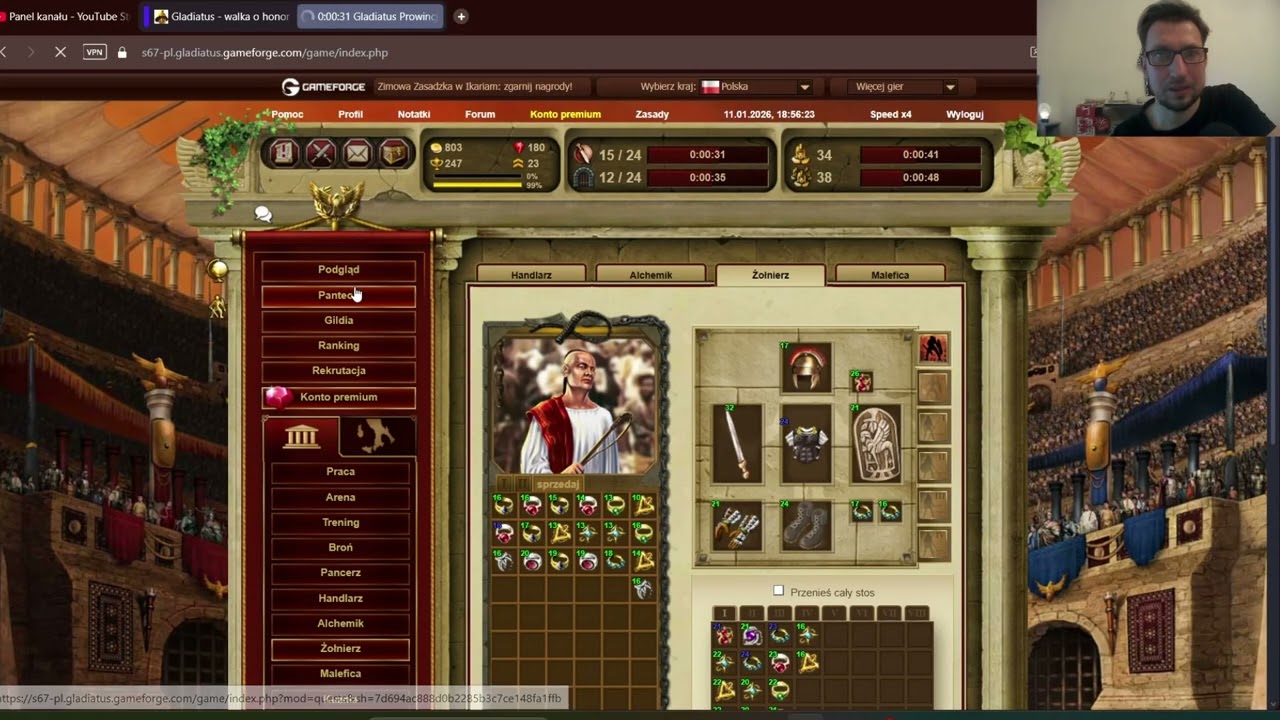The image size is (1280, 720).
Task: Go to Pancerz in the side menu
Action: (340, 573)
